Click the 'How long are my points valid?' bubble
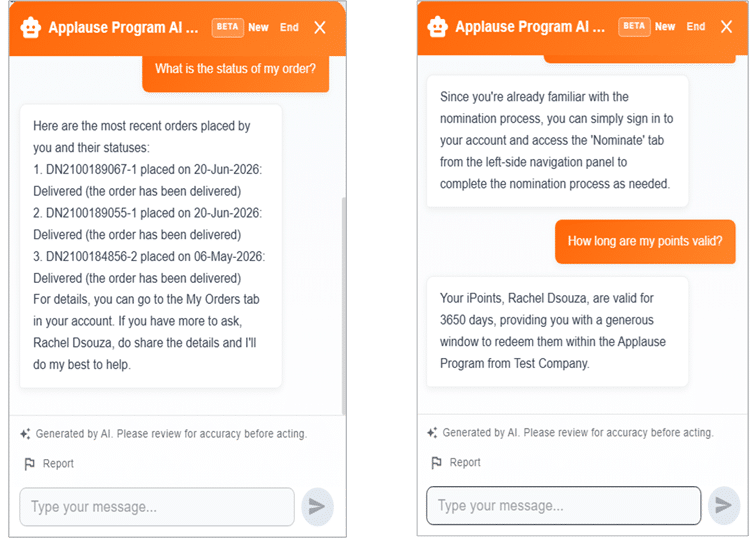 pos(645,242)
